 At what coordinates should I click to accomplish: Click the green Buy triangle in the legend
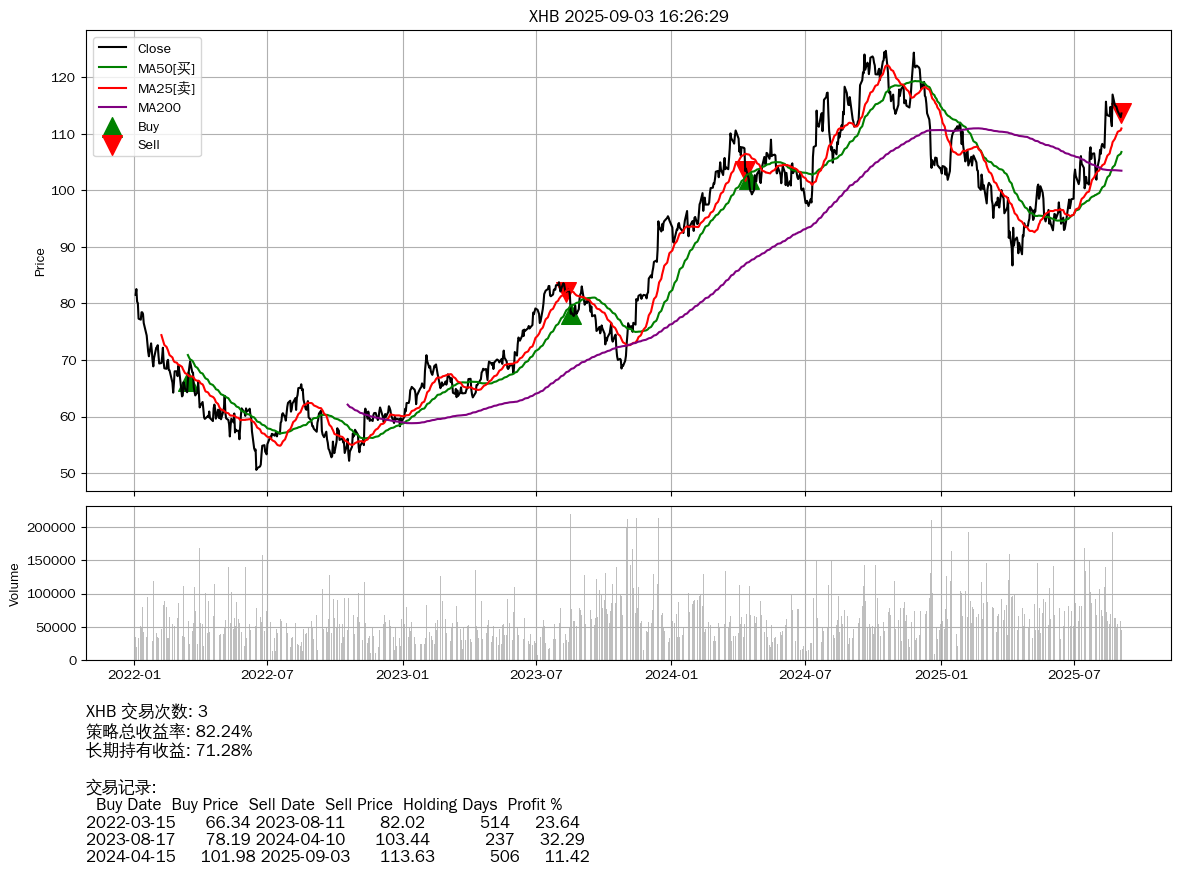tap(112, 127)
